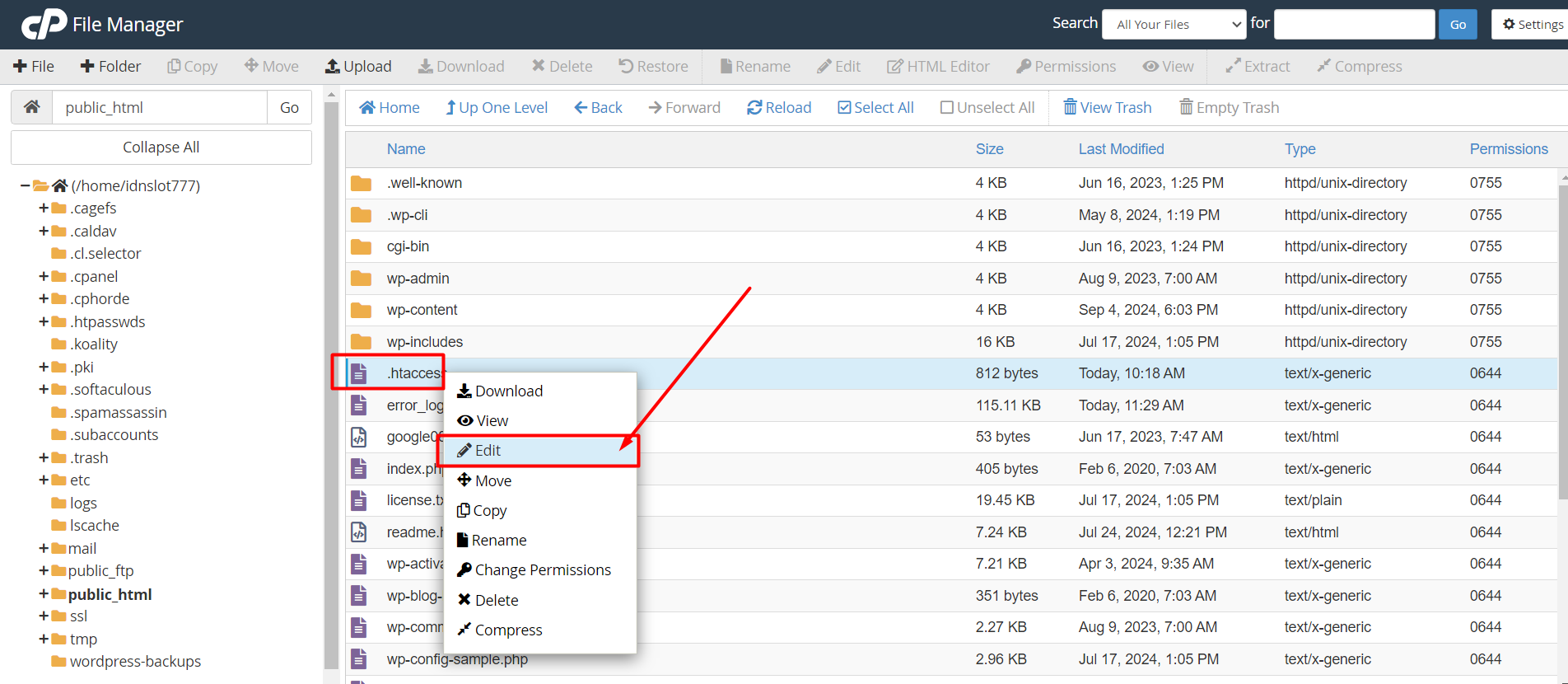The image size is (1568, 684).
Task: Click Download in the top toolbar
Action: [x=461, y=66]
